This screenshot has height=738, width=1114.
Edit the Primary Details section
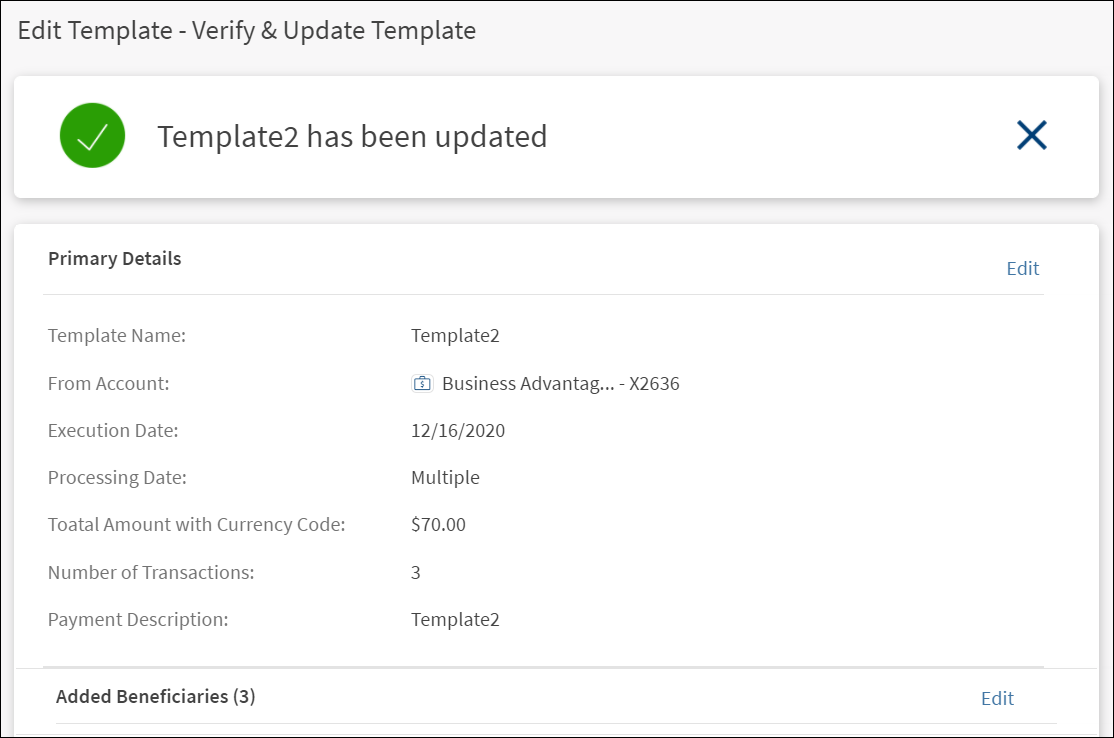pyautogui.click(x=1022, y=268)
